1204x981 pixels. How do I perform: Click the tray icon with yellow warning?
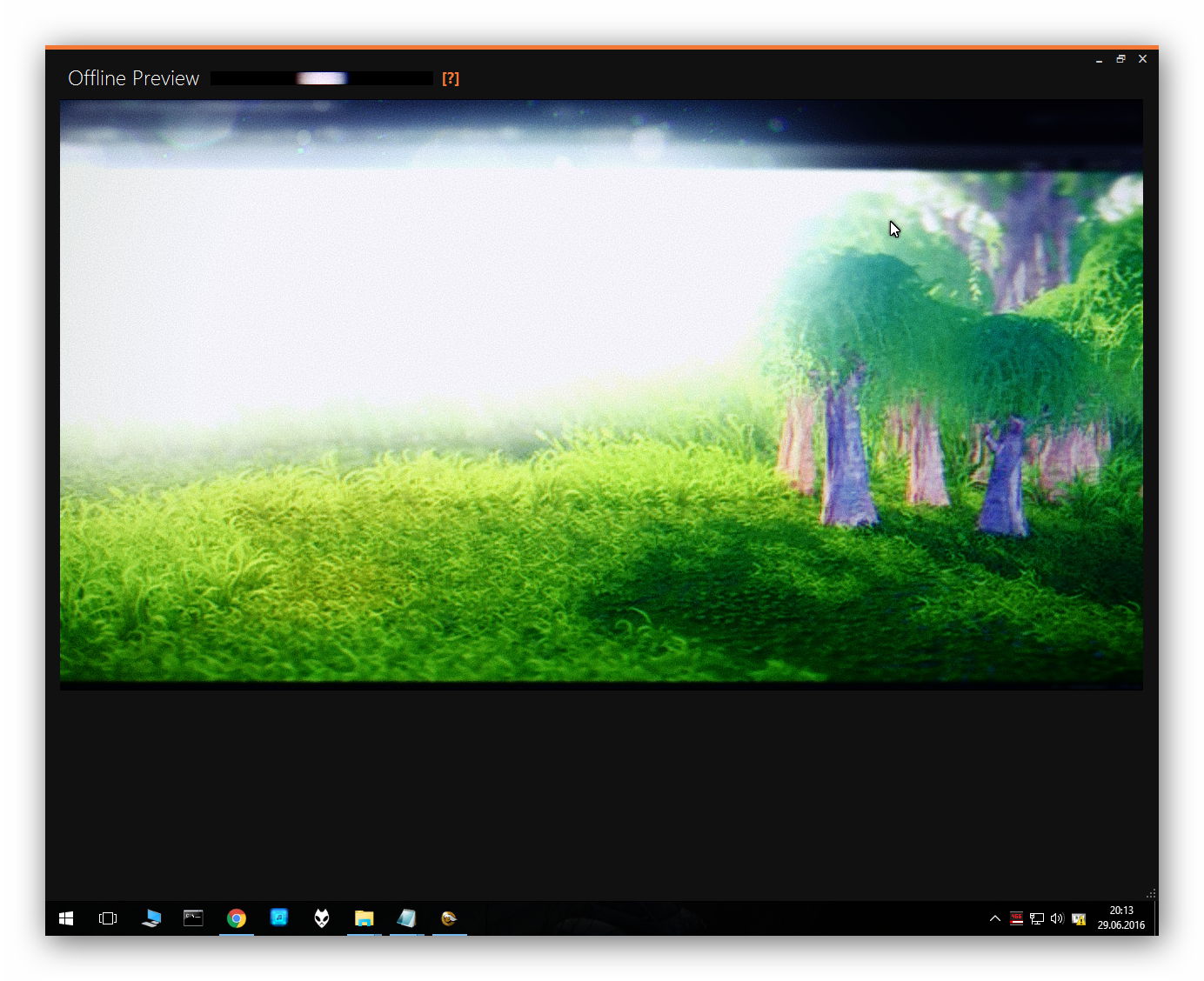coord(1079,918)
